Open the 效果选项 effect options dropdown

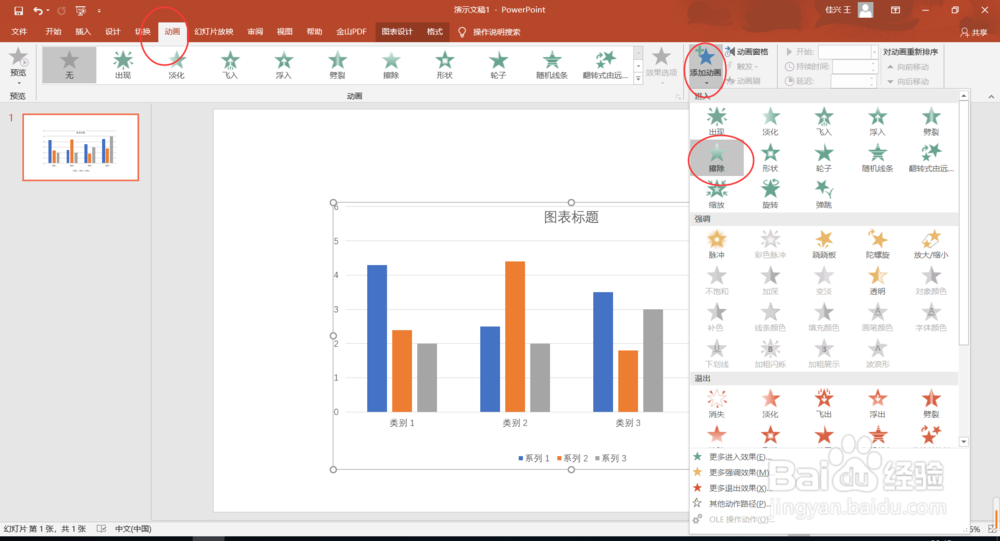pyautogui.click(x=661, y=66)
